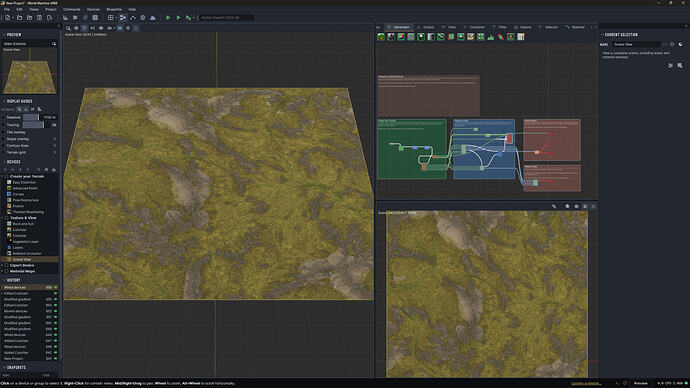This screenshot has width=690, height=388.
Task: Toggle the Tracing guide checkbox
Action: tap(4, 125)
